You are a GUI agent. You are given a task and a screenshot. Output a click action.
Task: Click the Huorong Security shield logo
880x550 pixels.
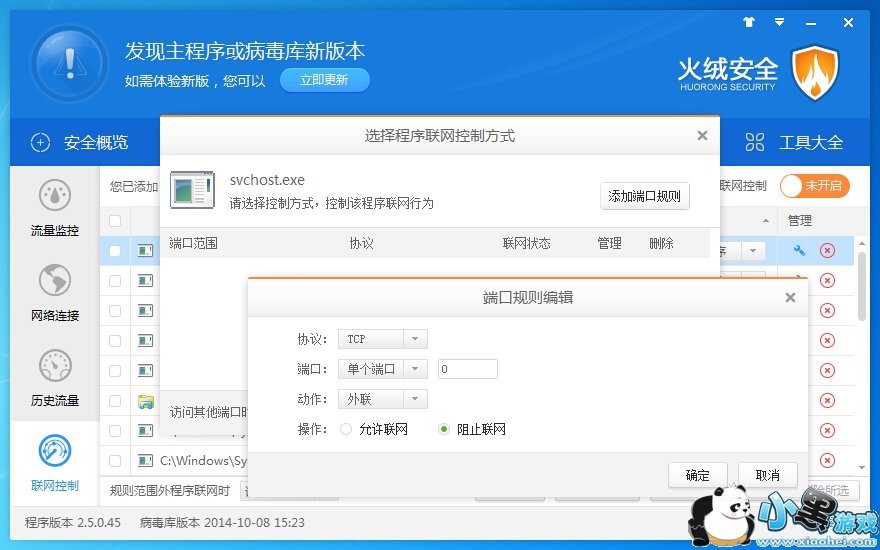815,73
